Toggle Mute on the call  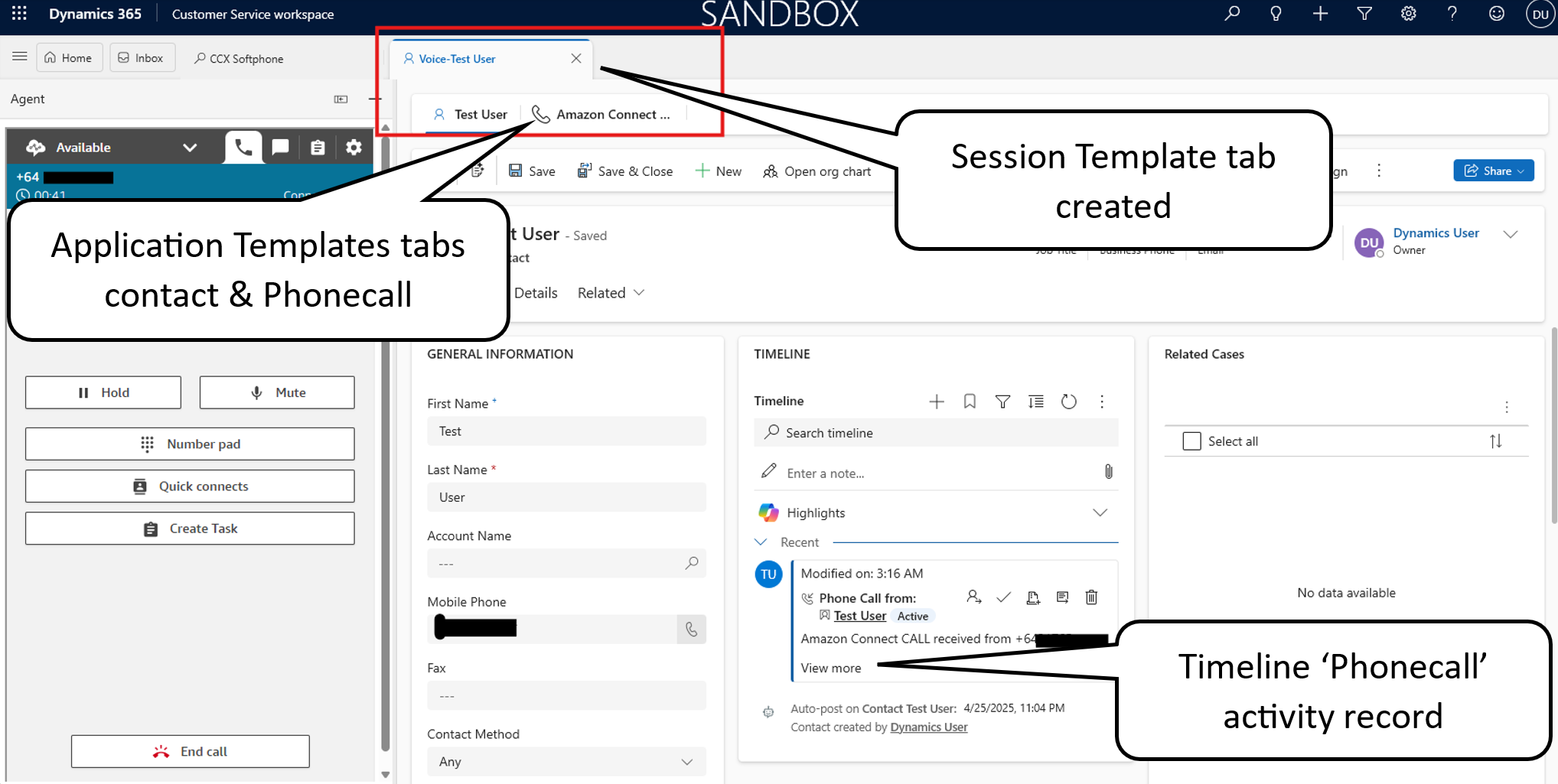277,392
